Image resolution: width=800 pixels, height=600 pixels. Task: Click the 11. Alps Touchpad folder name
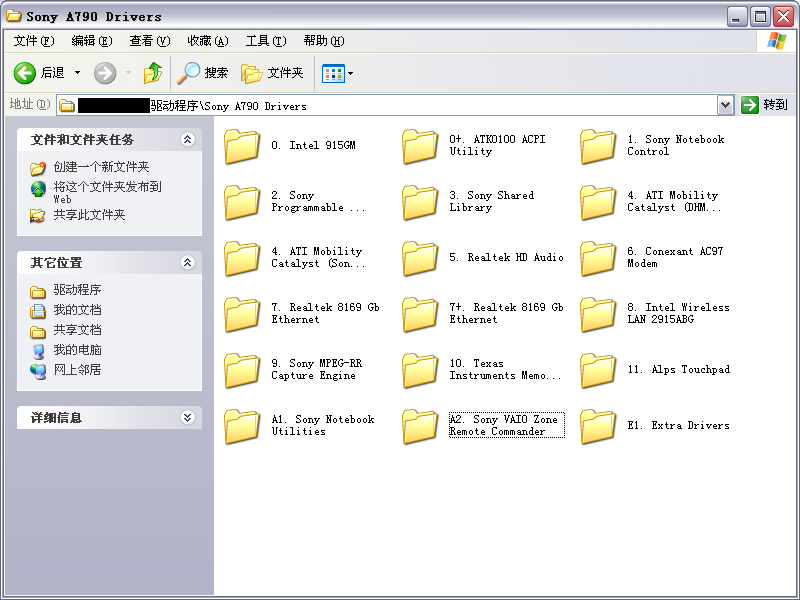679,369
